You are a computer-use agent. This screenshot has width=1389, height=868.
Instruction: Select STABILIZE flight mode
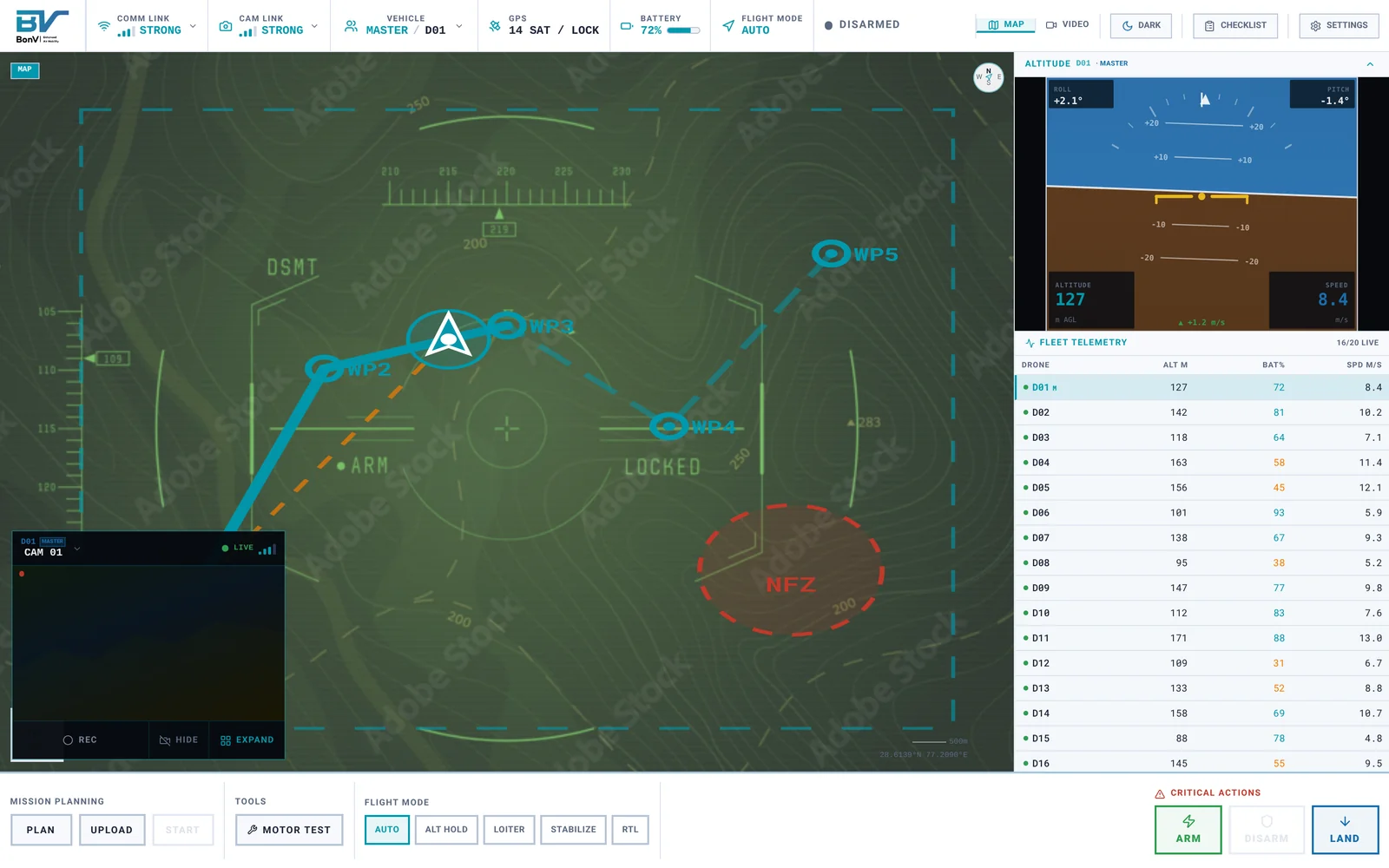coord(573,830)
